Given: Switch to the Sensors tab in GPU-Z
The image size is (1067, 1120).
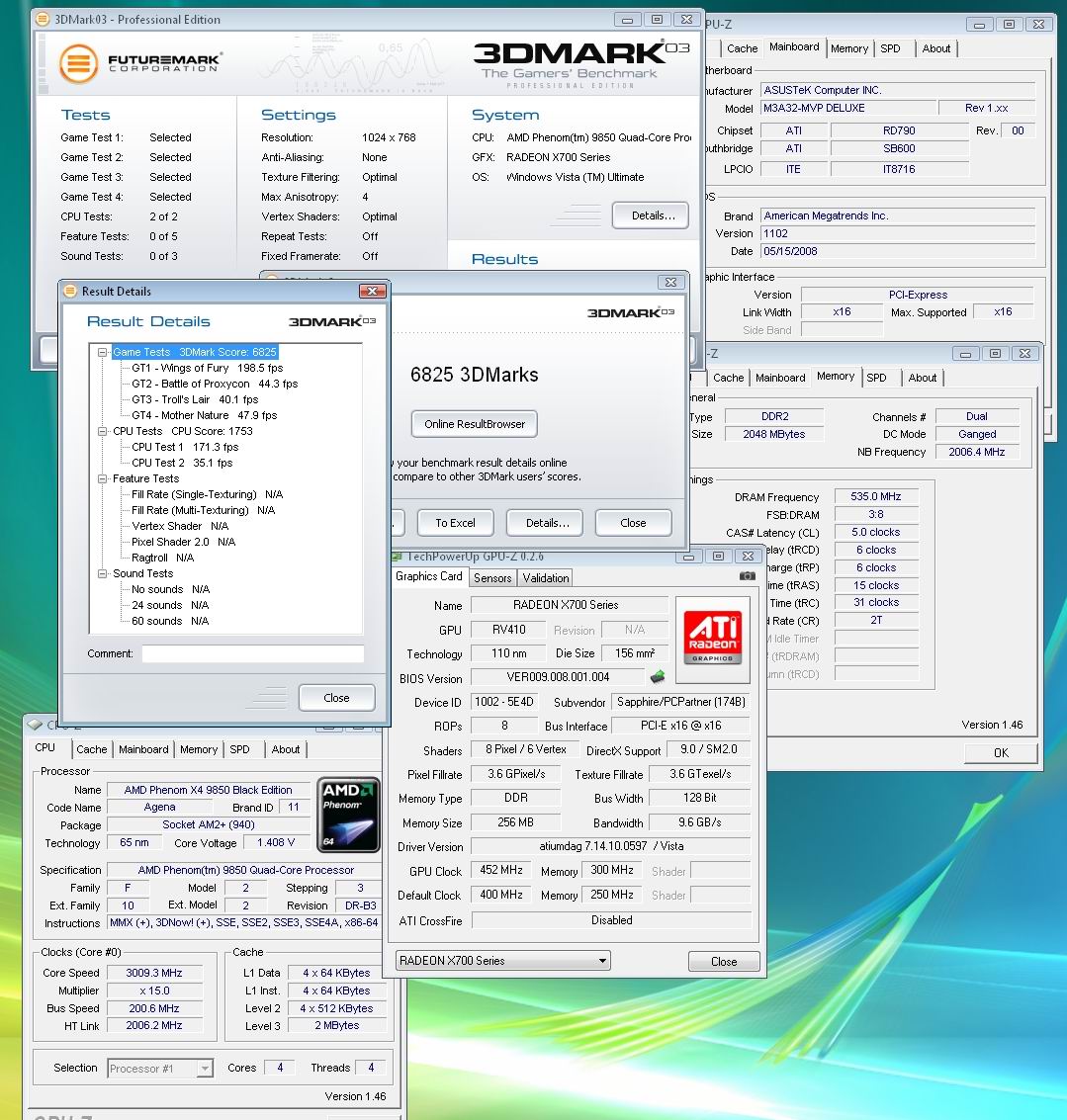Looking at the screenshot, I should pos(492,578).
